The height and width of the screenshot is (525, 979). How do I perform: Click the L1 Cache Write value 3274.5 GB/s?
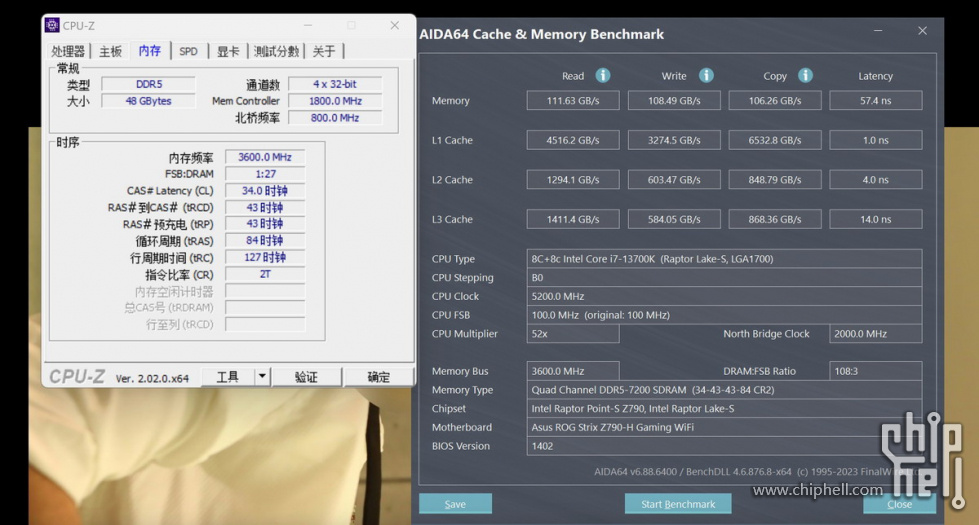coord(674,140)
